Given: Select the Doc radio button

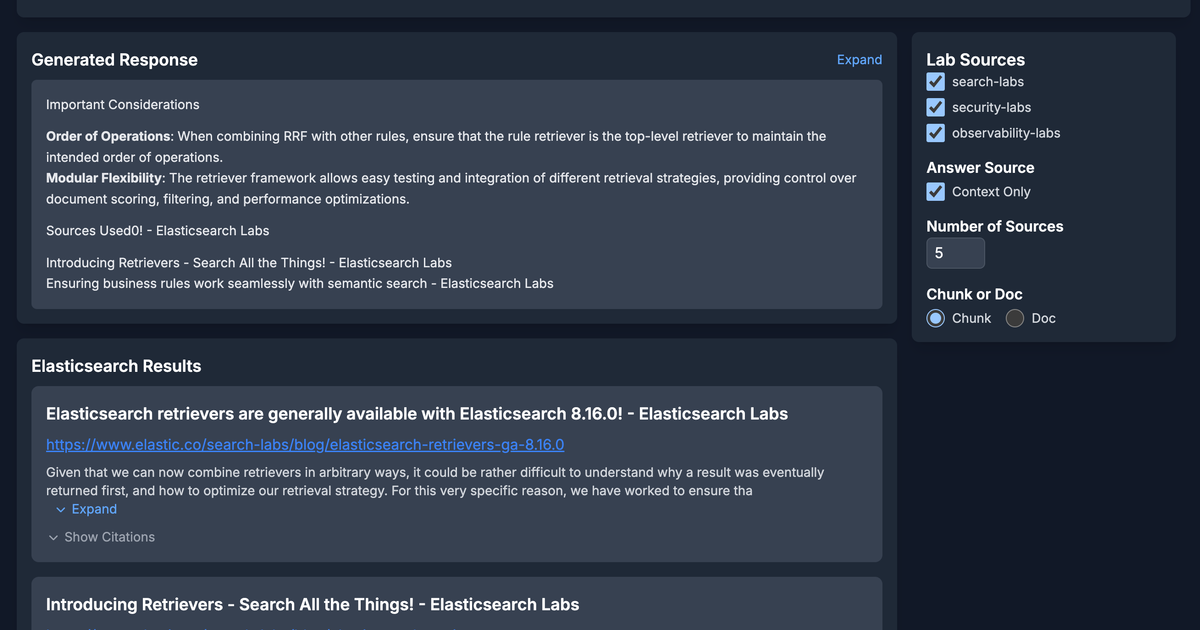Looking at the screenshot, I should (1015, 318).
